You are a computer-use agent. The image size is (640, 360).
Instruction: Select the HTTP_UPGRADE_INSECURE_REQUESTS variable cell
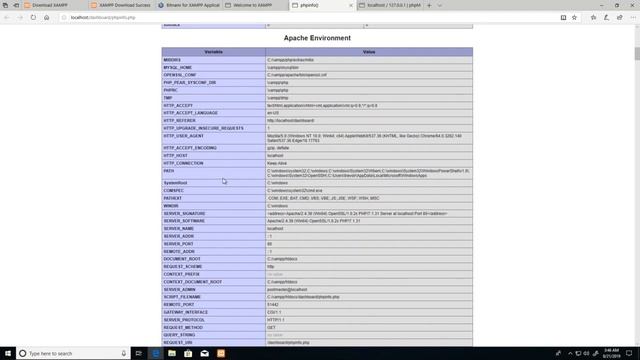click(213, 128)
